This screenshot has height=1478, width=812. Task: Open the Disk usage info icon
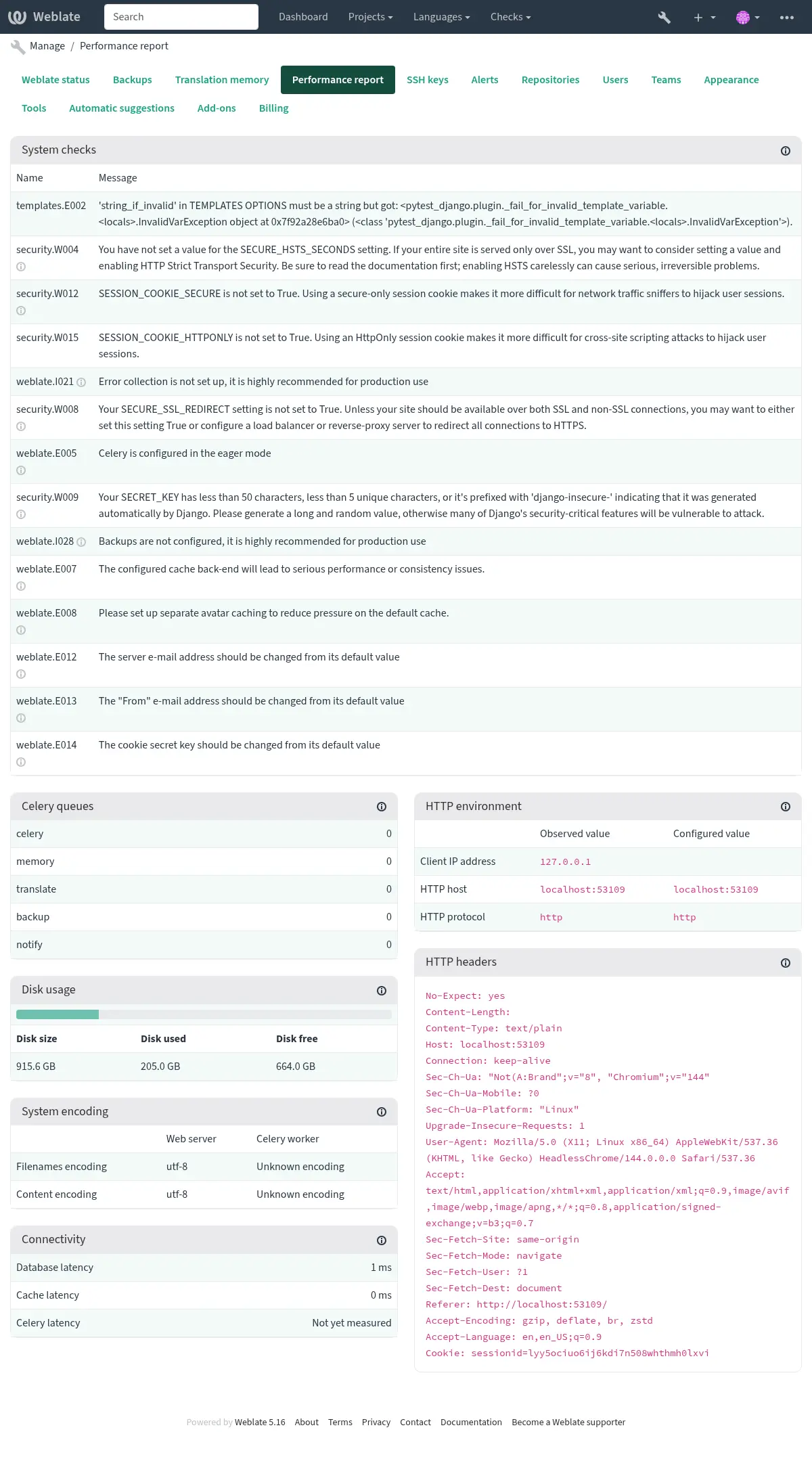382,990
